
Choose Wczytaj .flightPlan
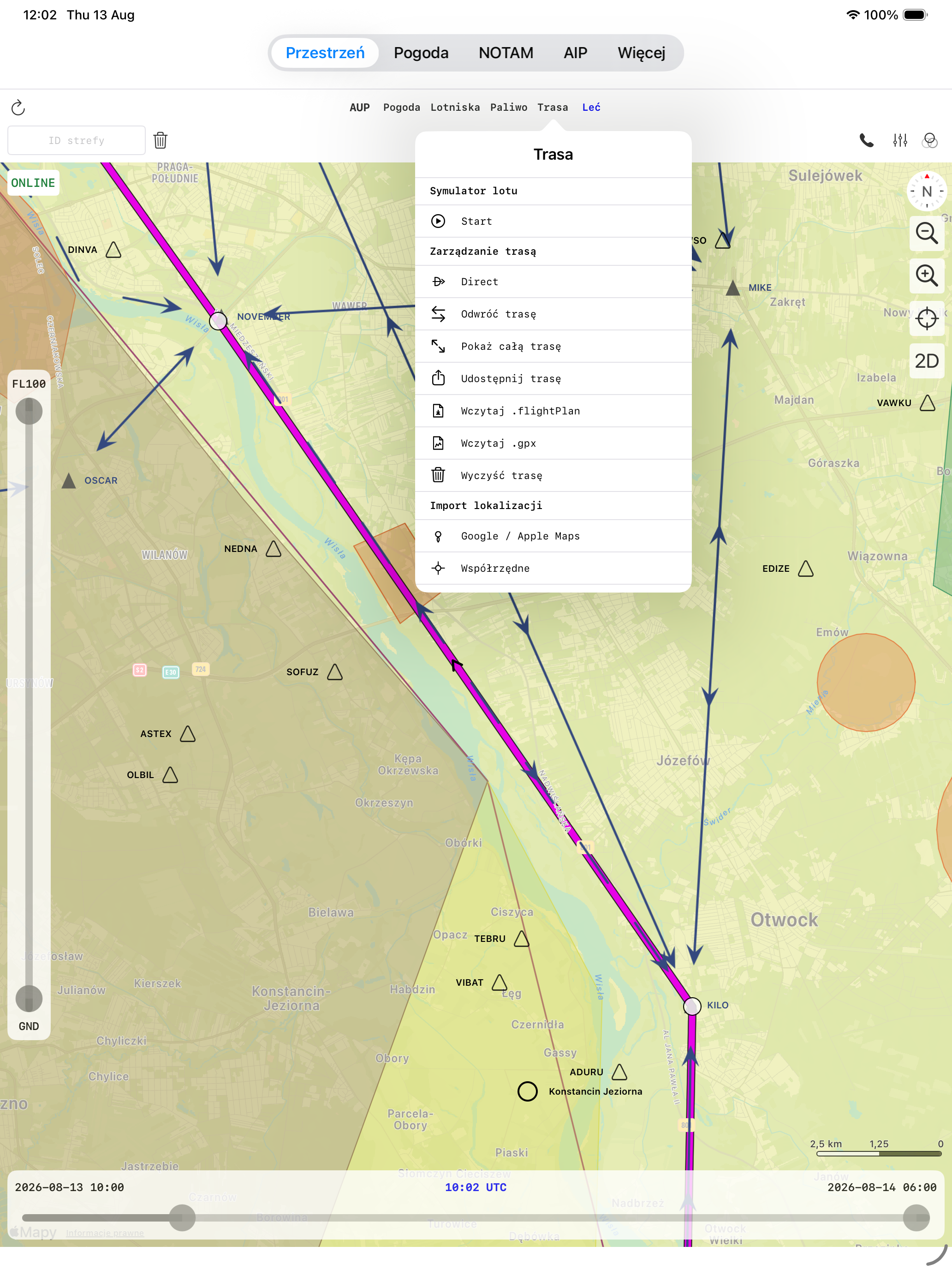[x=553, y=411]
